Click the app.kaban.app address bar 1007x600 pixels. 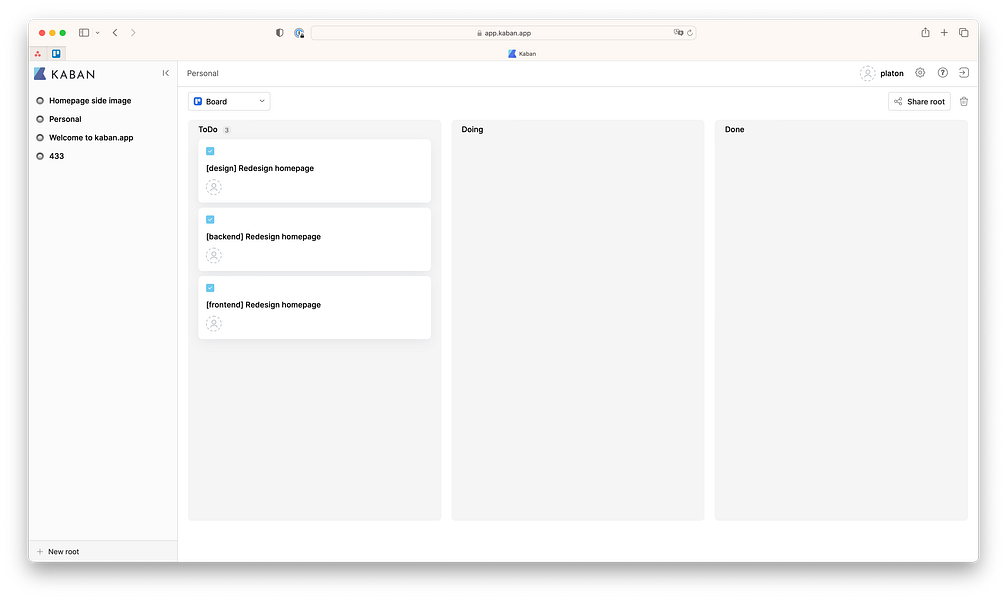click(x=503, y=33)
